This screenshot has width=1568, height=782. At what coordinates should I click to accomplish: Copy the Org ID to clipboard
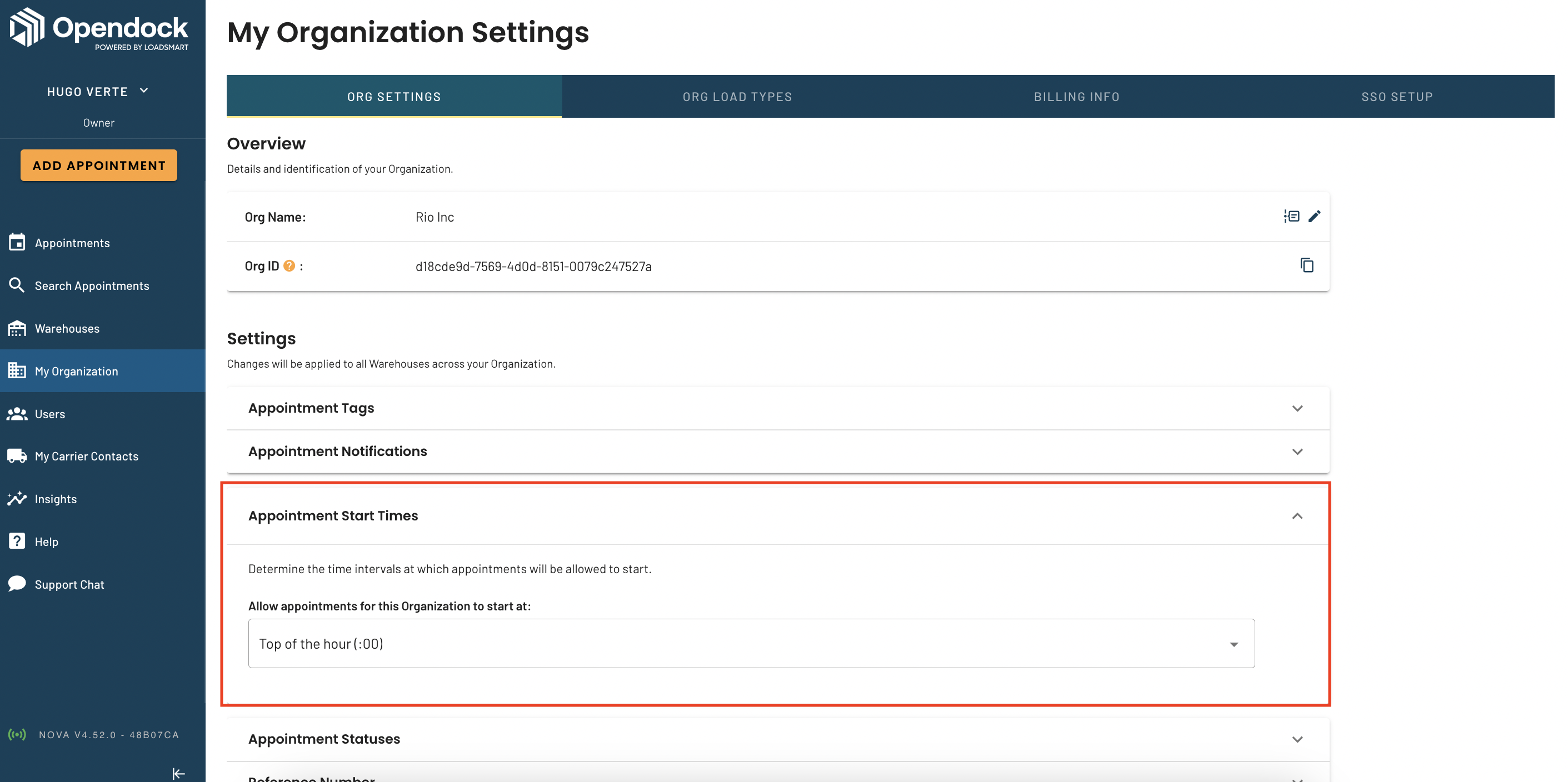point(1307,265)
